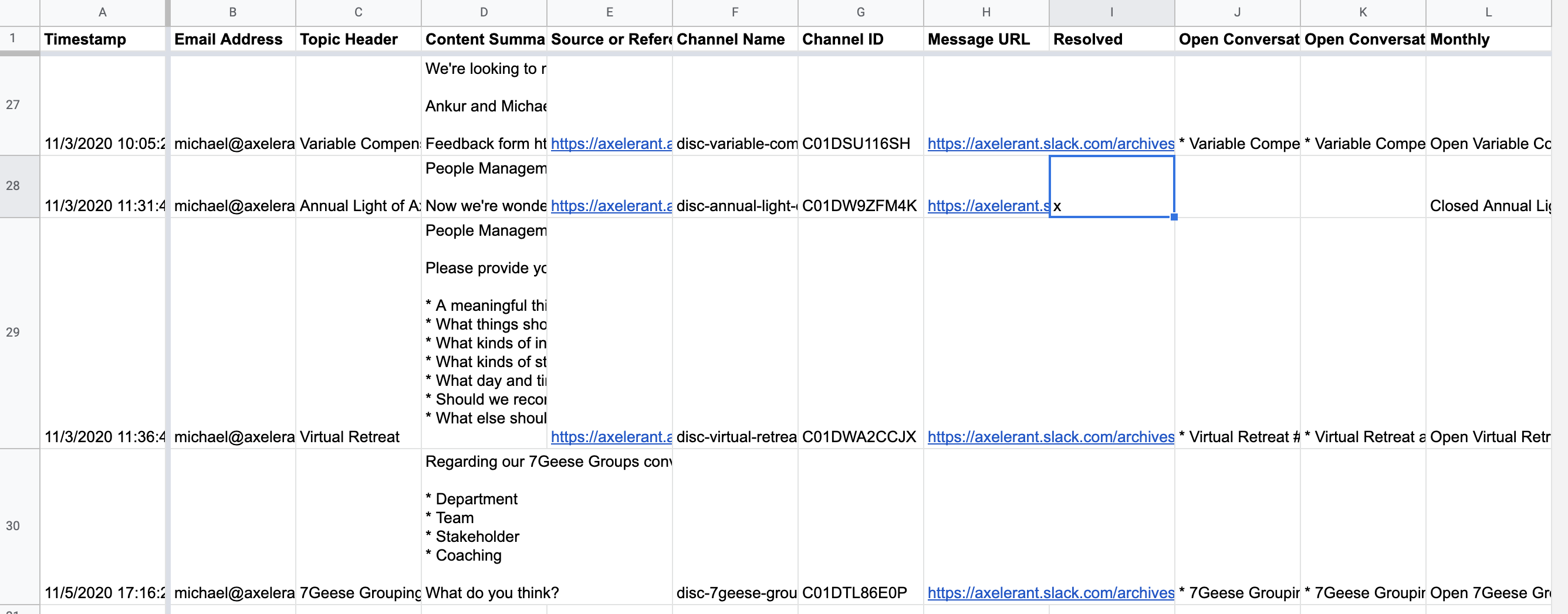Click the Topic Header cell
The height and width of the screenshot is (614, 1568).
[x=359, y=39]
